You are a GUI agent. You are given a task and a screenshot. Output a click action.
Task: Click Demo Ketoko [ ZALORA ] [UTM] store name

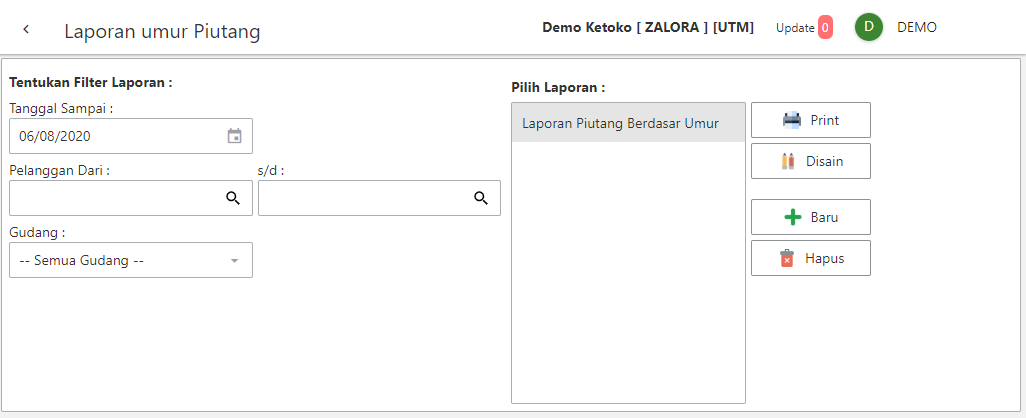click(x=648, y=28)
